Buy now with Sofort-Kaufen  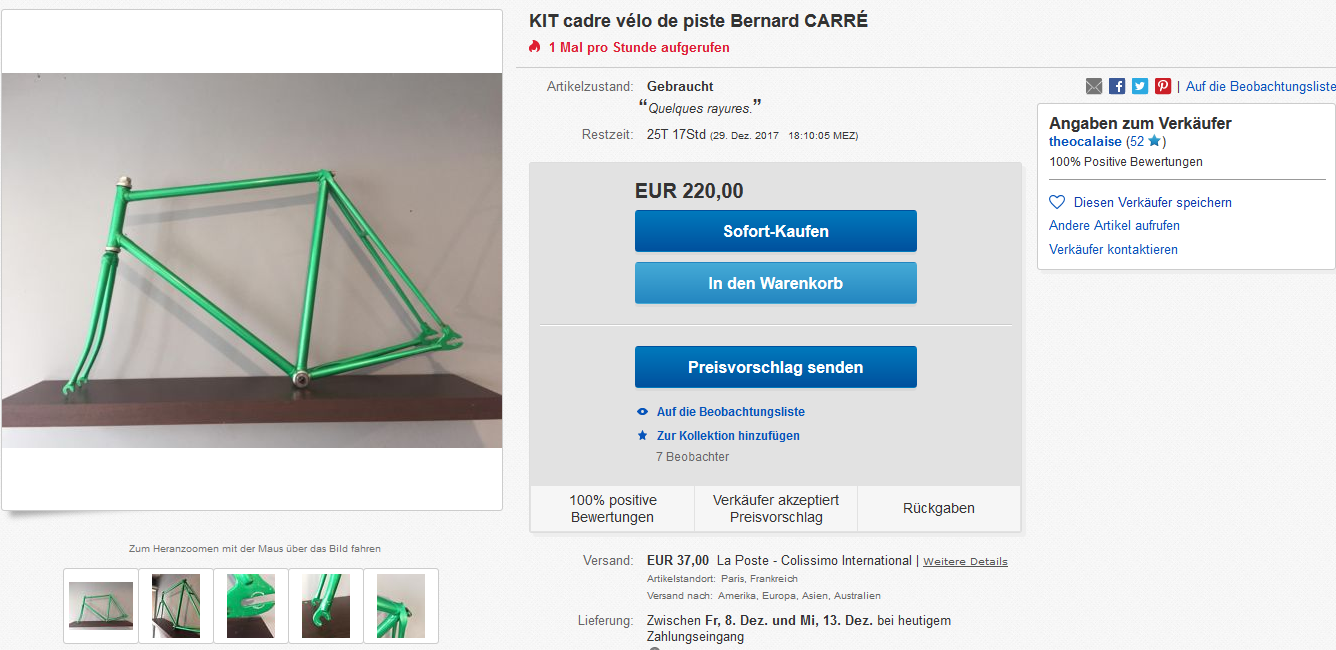point(775,231)
